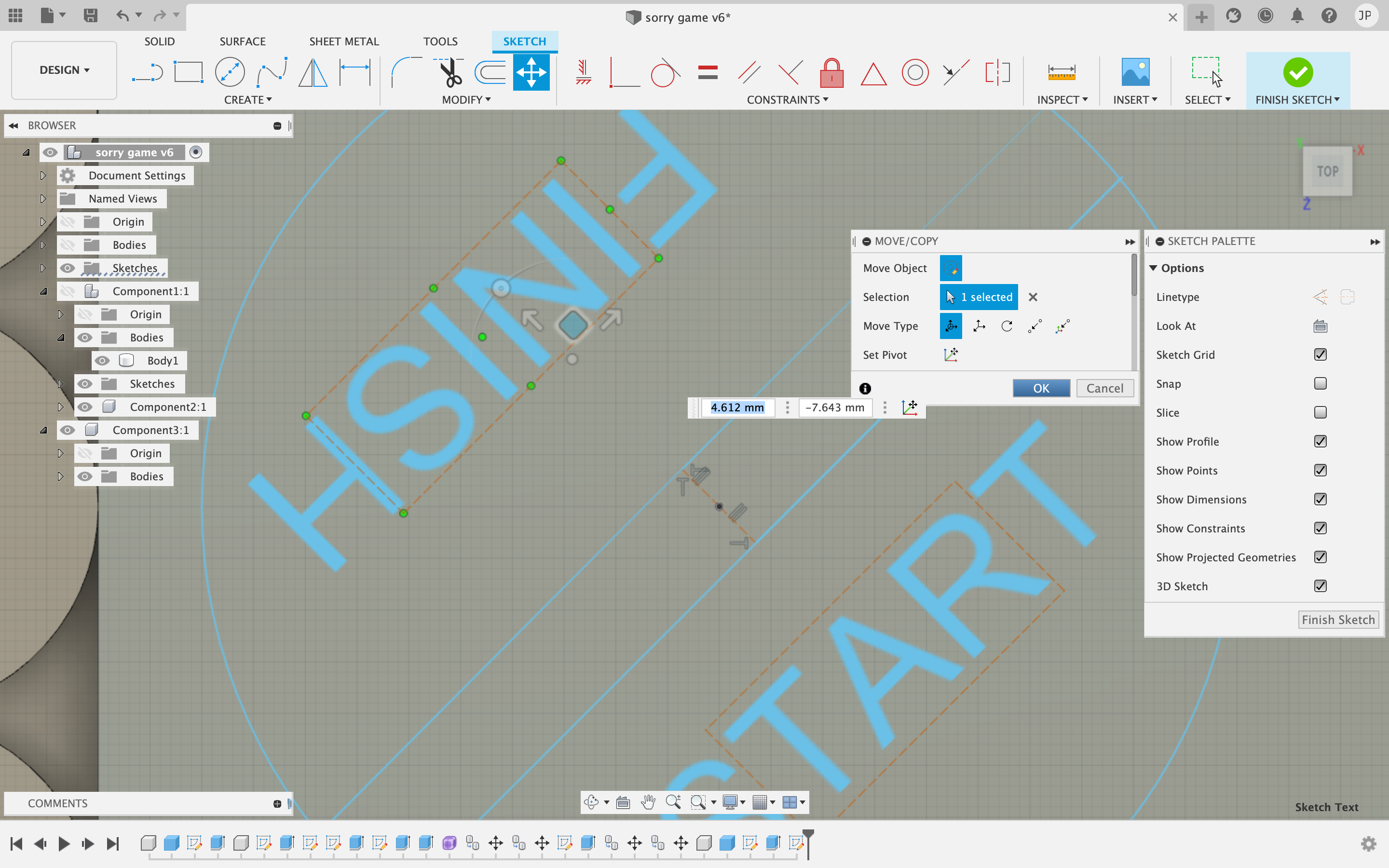Select the Sketch Dimension tool
Viewport: 1389px width, 868px height.
pos(354,73)
